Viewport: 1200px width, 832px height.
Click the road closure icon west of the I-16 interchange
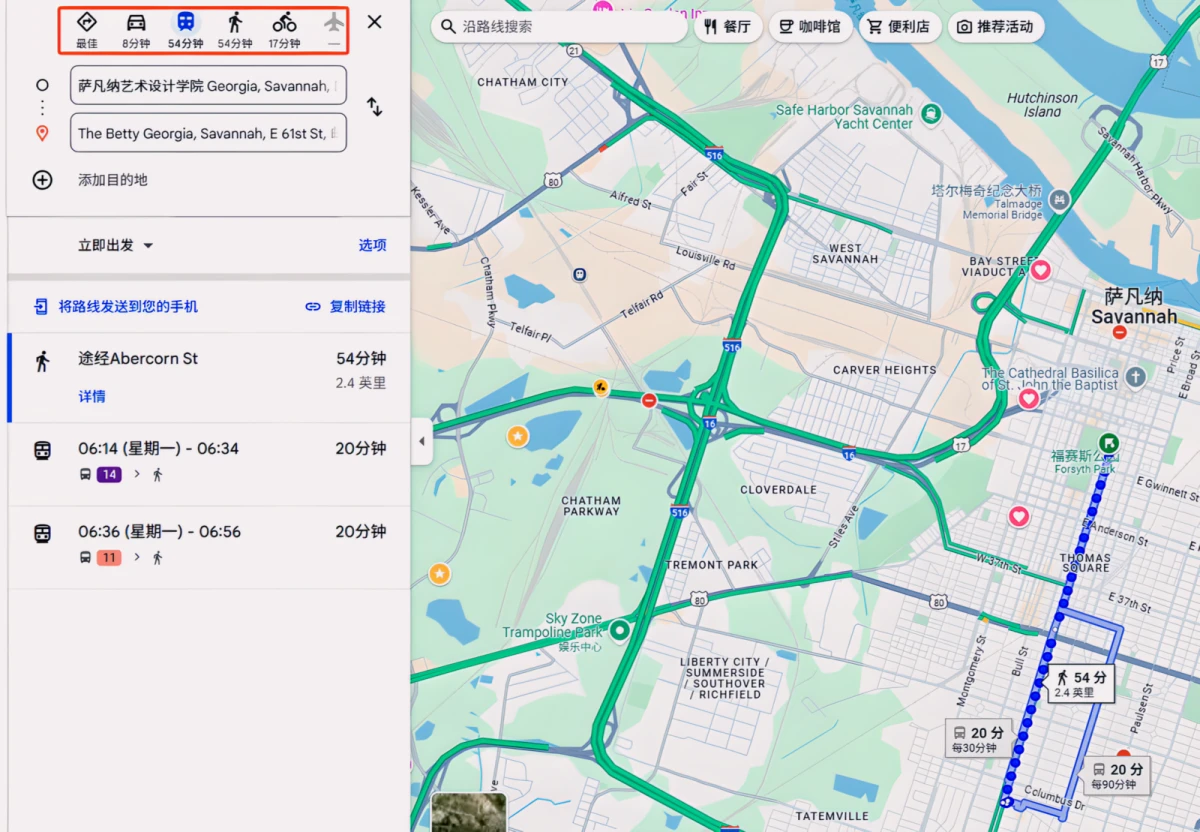point(649,401)
